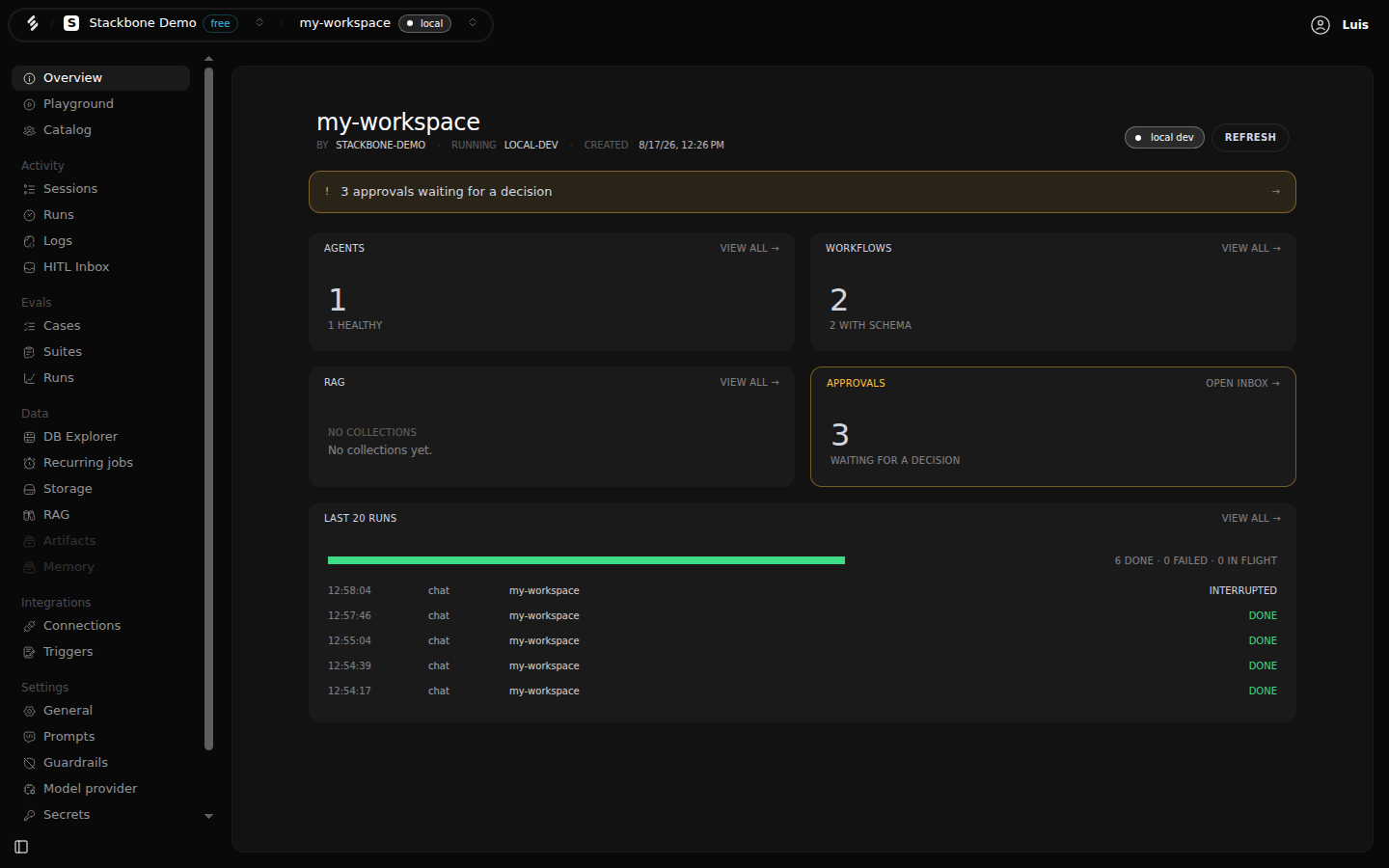Image resolution: width=1389 pixels, height=868 pixels.
Task: Click the Stackbone lightning logo icon
Action: coord(33,23)
